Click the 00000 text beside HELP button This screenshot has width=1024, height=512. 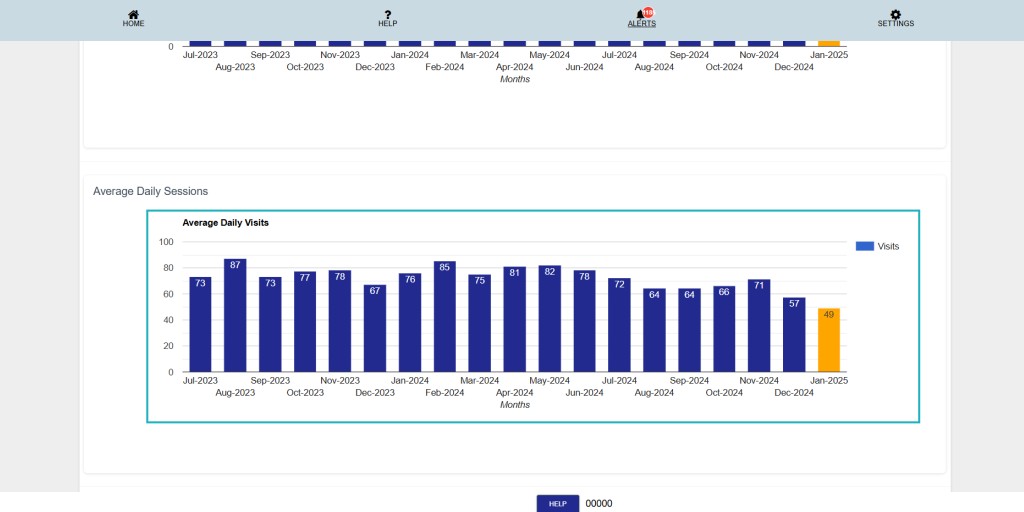pyautogui.click(x=599, y=504)
